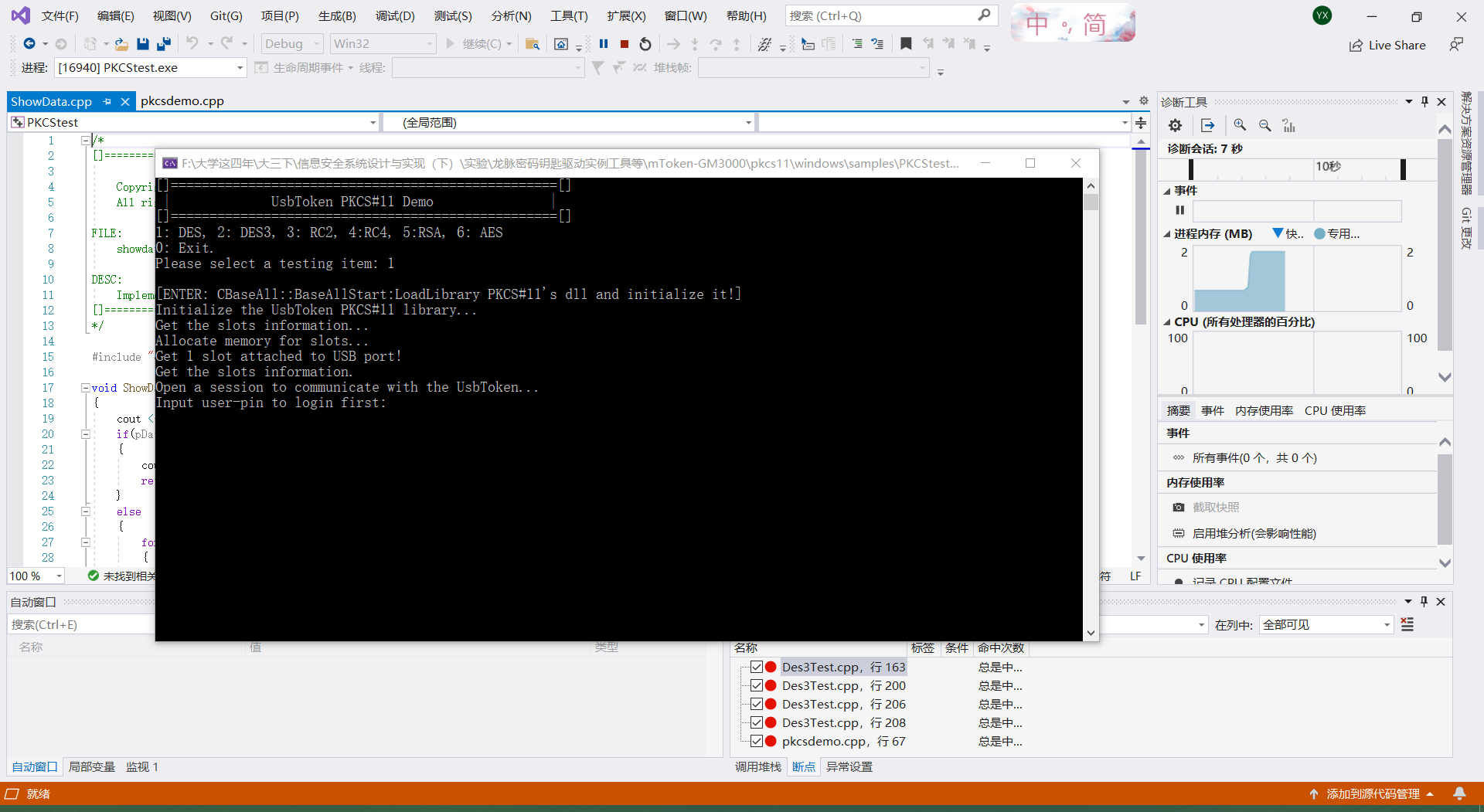Click 添加到源代码管理 in status bar
The width and height of the screenshot is (1484, 812).
point(1373,794)
